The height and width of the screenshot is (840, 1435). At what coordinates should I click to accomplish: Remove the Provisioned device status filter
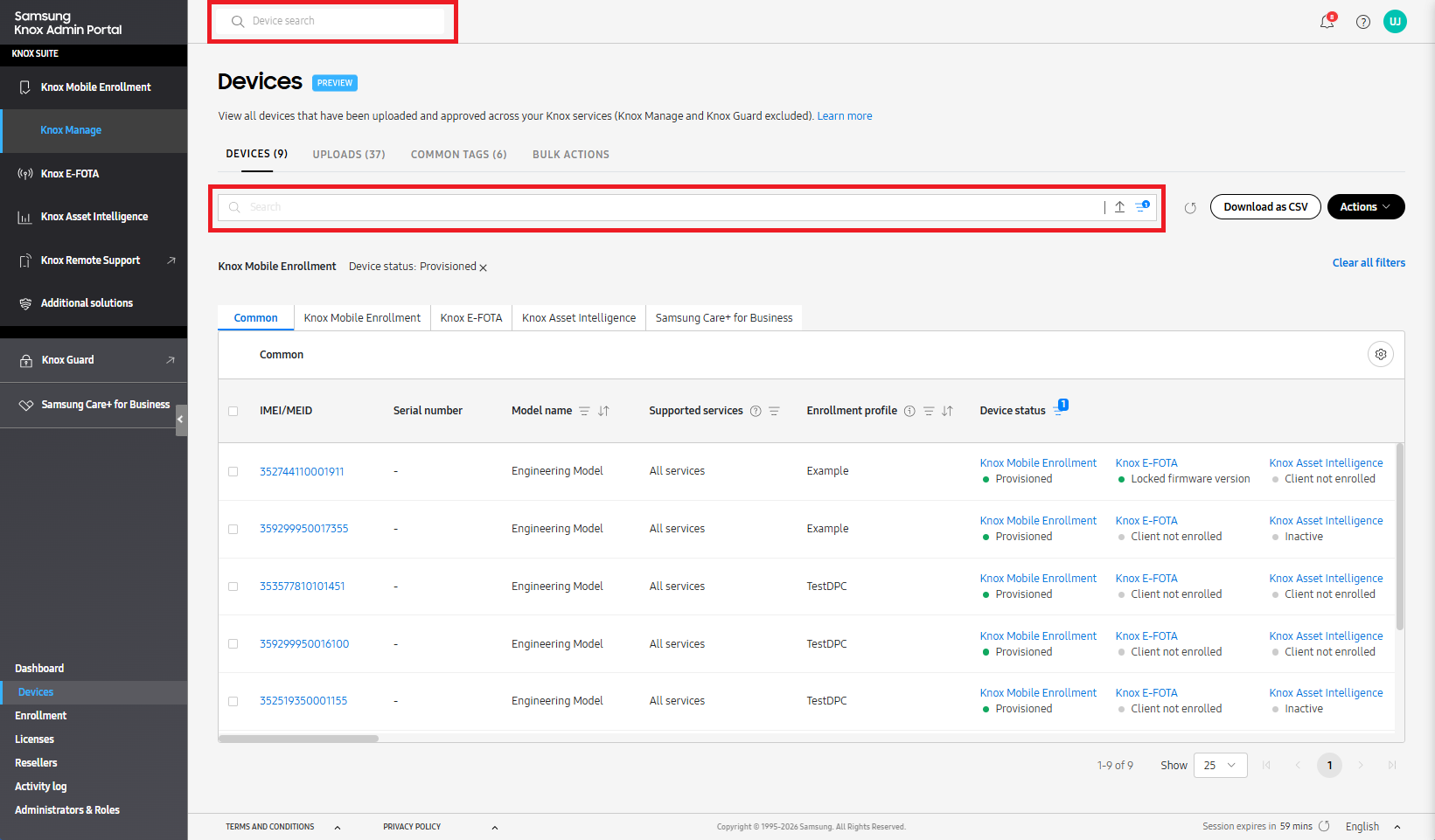[x=484, y=267]
